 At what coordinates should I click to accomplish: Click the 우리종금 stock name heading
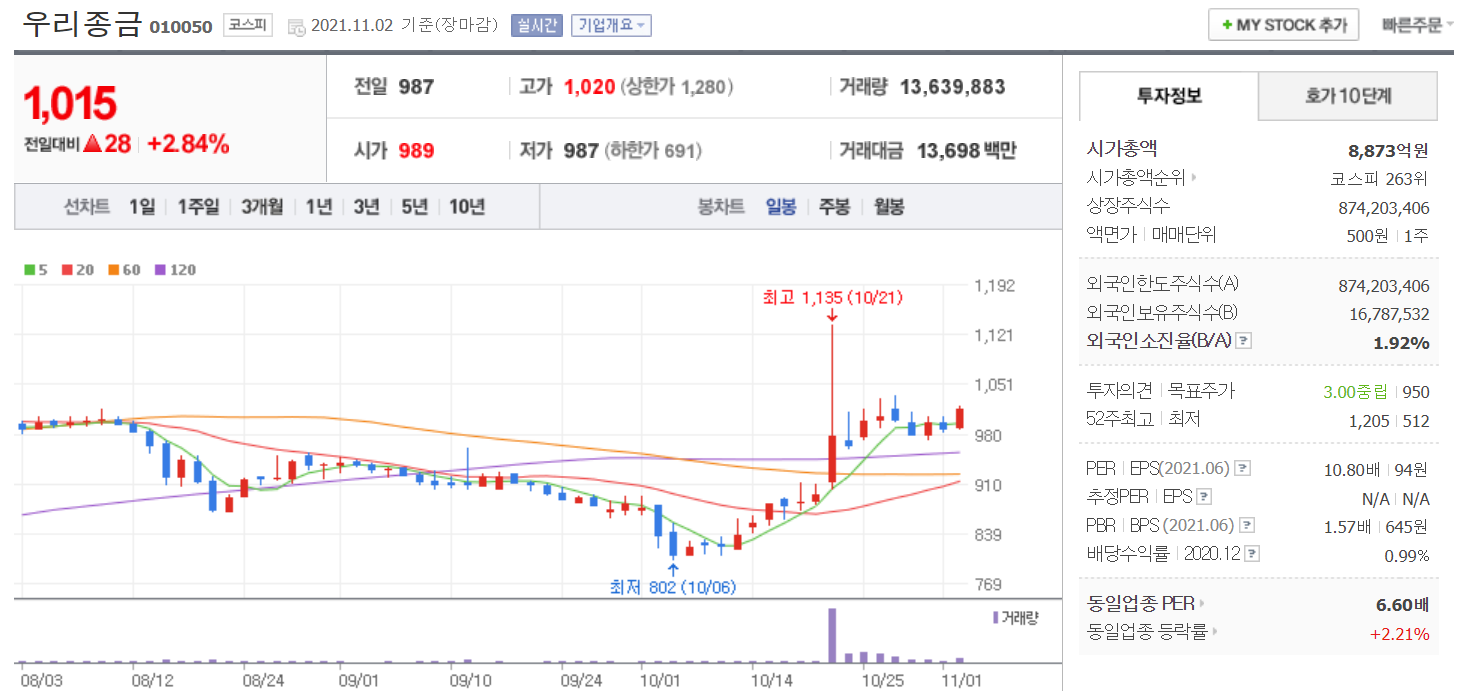pos(83,24)
